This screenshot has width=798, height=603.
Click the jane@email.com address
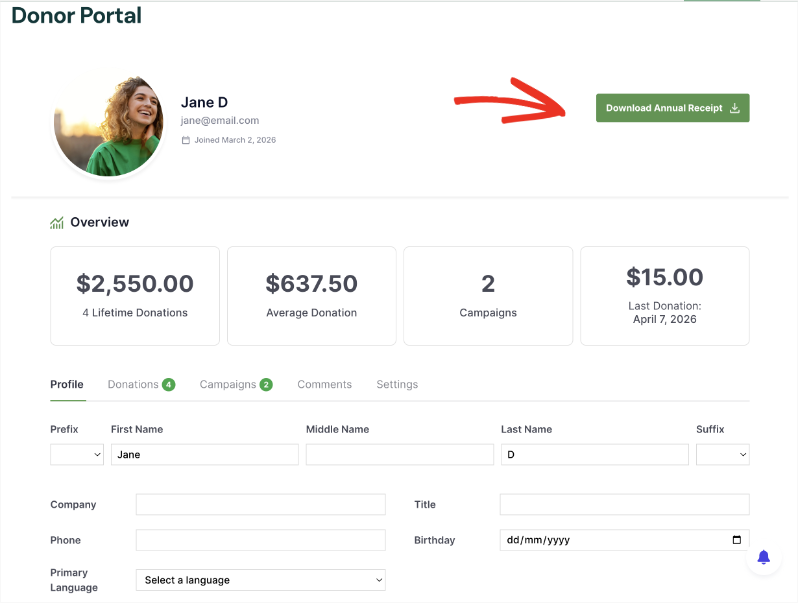coord(220,121)
